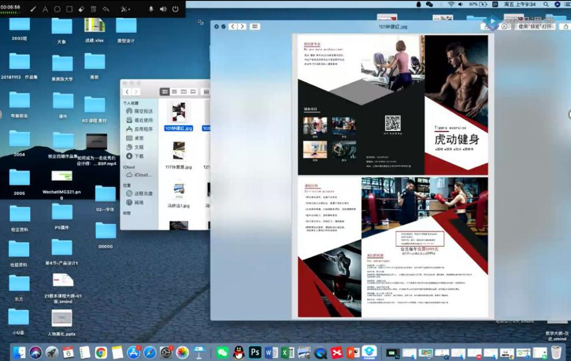Select iCloud Drive in Finder sidebar
Viewport: 571px width, 361px height.
point(139,175)
